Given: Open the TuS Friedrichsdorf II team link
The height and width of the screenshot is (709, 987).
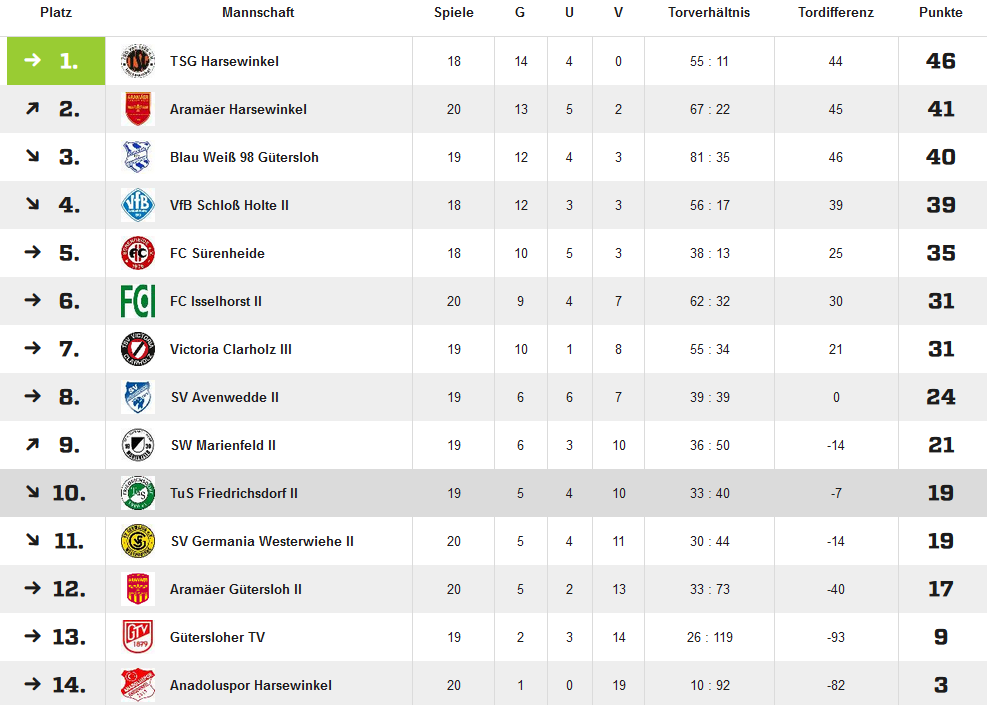Looking at the screenshot, I should point(234,493).
